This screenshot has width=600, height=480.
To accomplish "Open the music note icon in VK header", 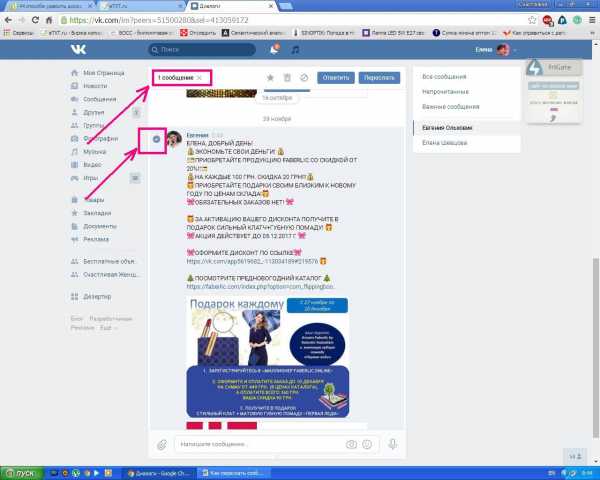I will [295, 49].
